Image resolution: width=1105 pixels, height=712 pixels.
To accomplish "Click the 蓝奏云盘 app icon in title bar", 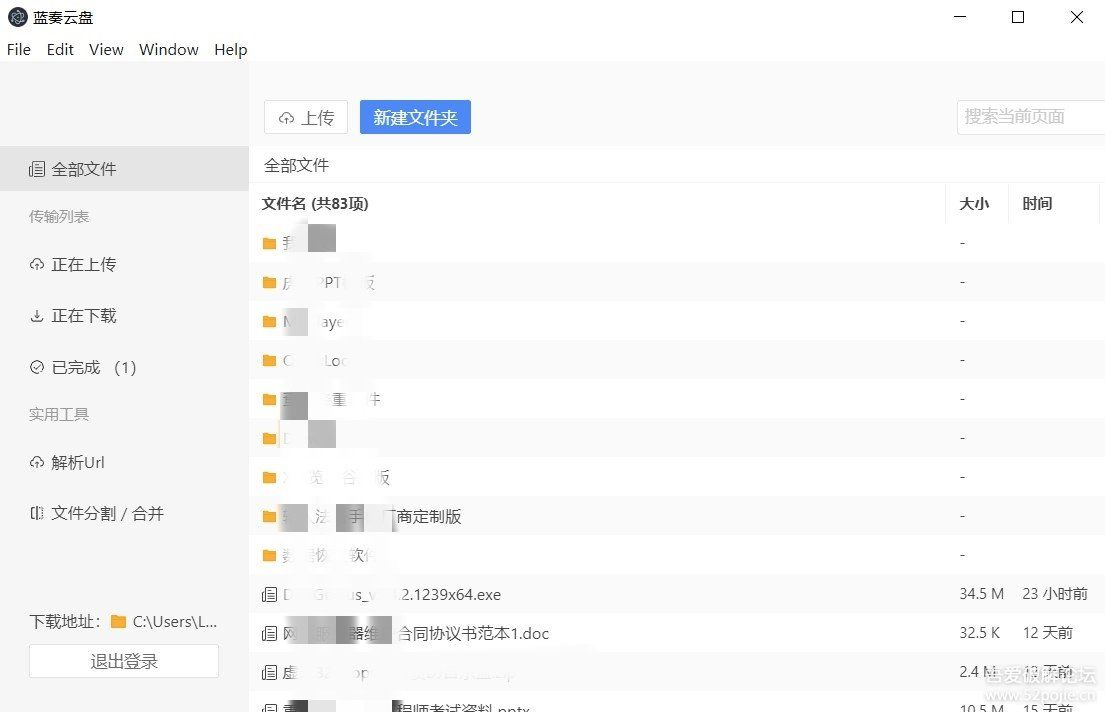I will coord(18,17).
